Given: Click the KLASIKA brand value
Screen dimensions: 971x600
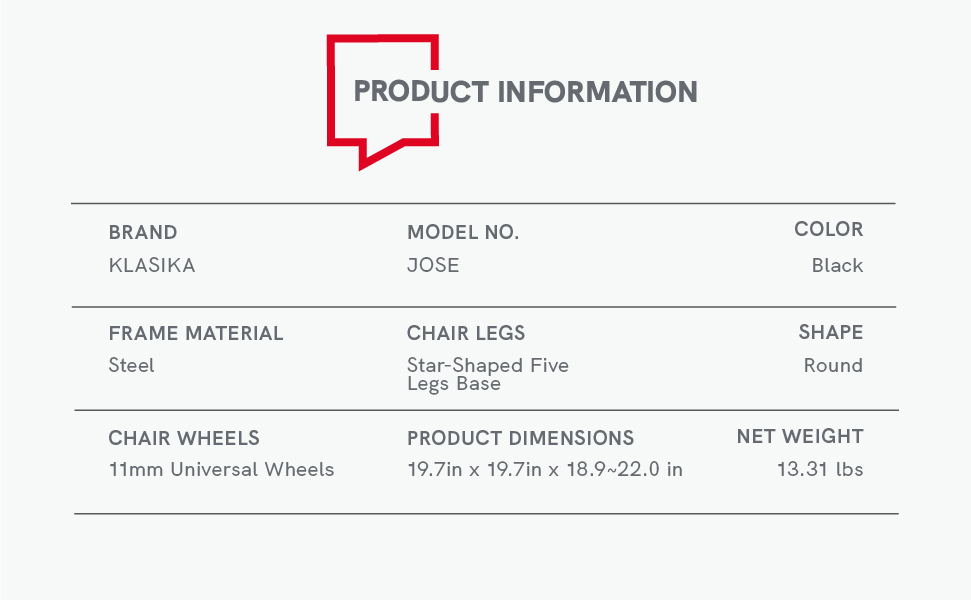Looking at the screenshot, I should click(x=152, y=266).
